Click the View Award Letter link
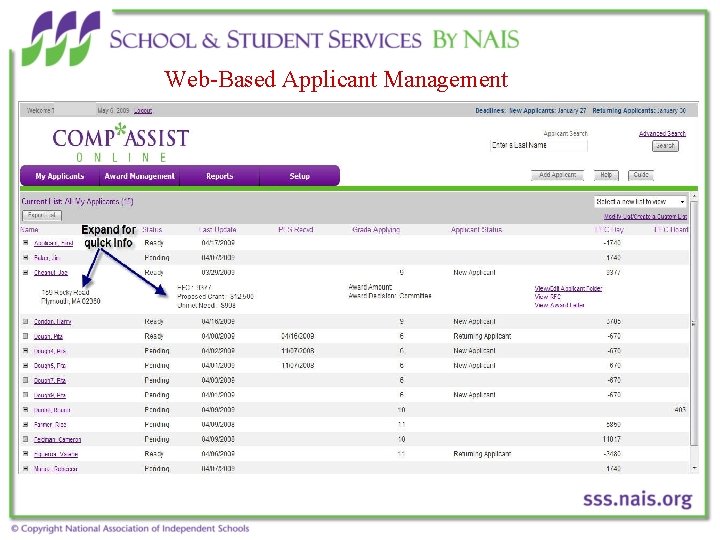 point(559,305)
